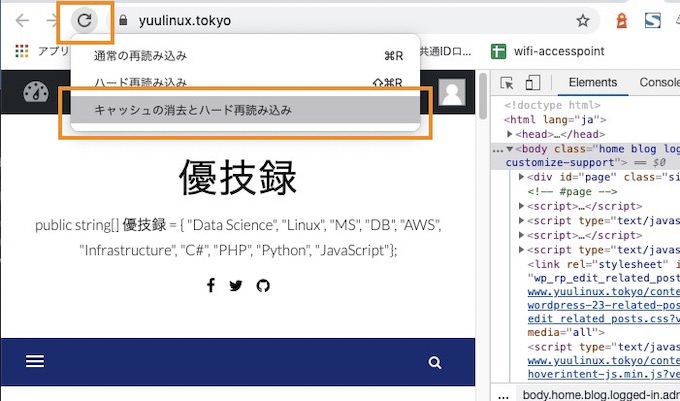Open the 共通ID bookmark
The height and width of the screenshot is (401, 680).
[x=445, y=51]
